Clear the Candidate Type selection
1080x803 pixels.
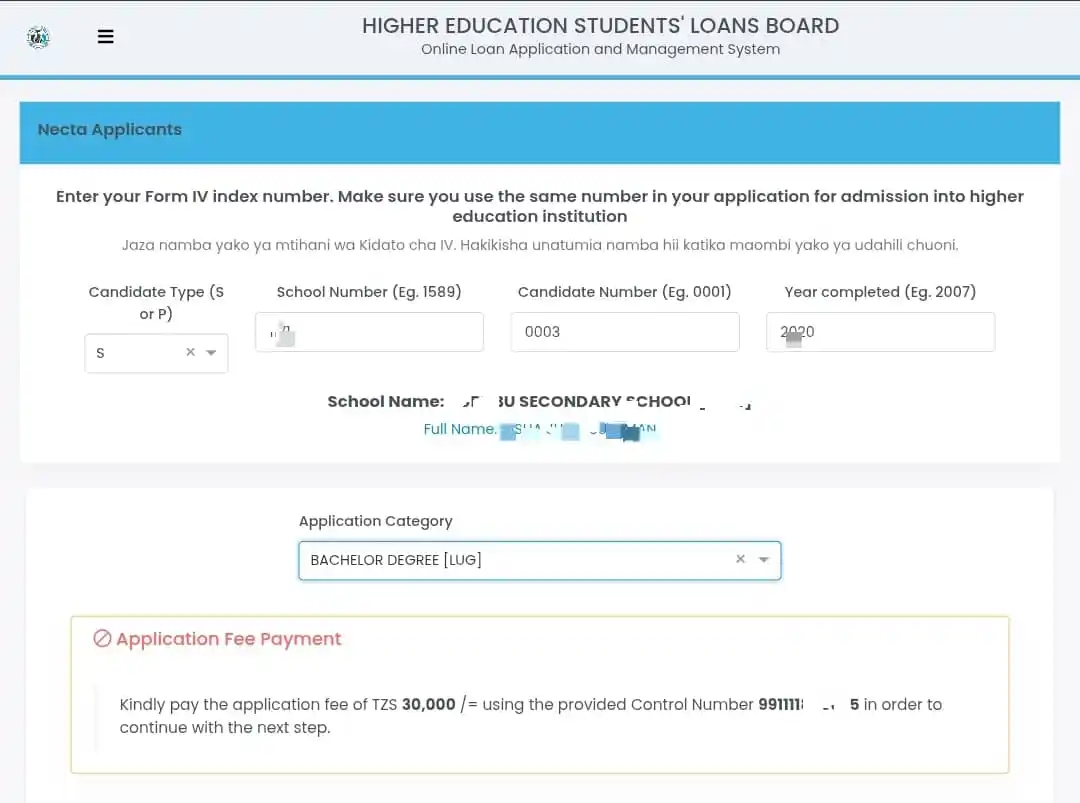click(x=191, y=352)
